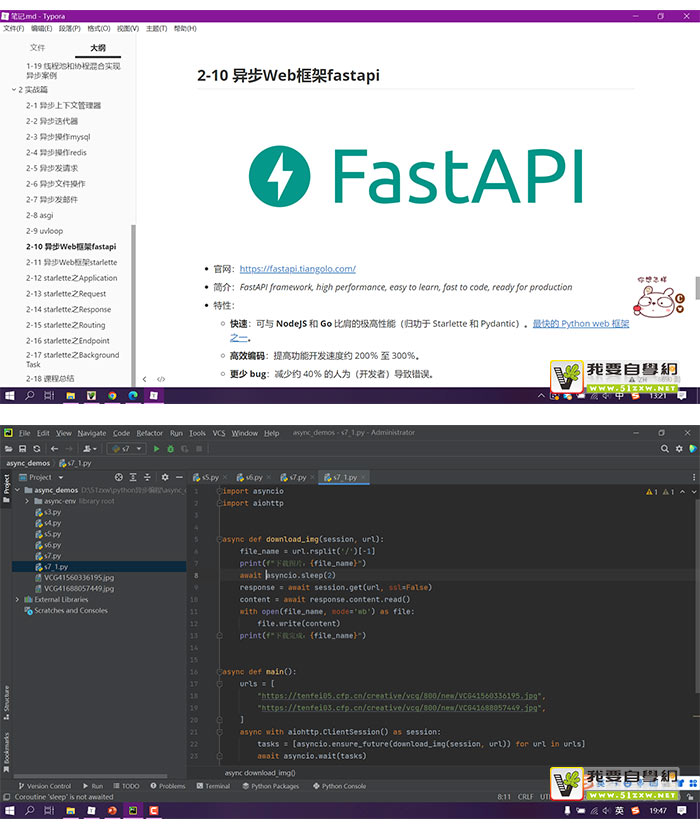Open the Run tool window
Image resolution: width=700 pixels, height=829 pixels.
93,786
